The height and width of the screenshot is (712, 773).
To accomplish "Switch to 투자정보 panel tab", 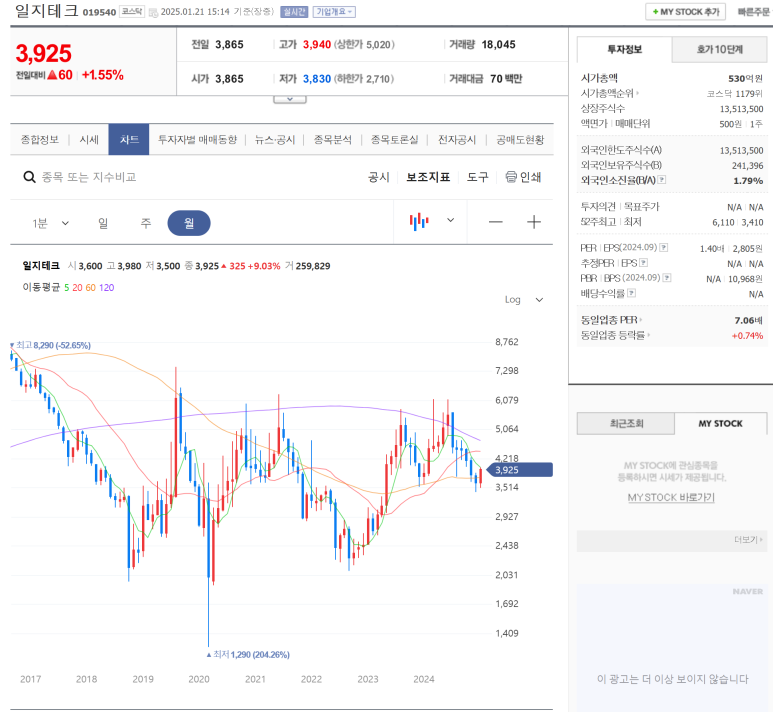I will [x=624, y=49].
